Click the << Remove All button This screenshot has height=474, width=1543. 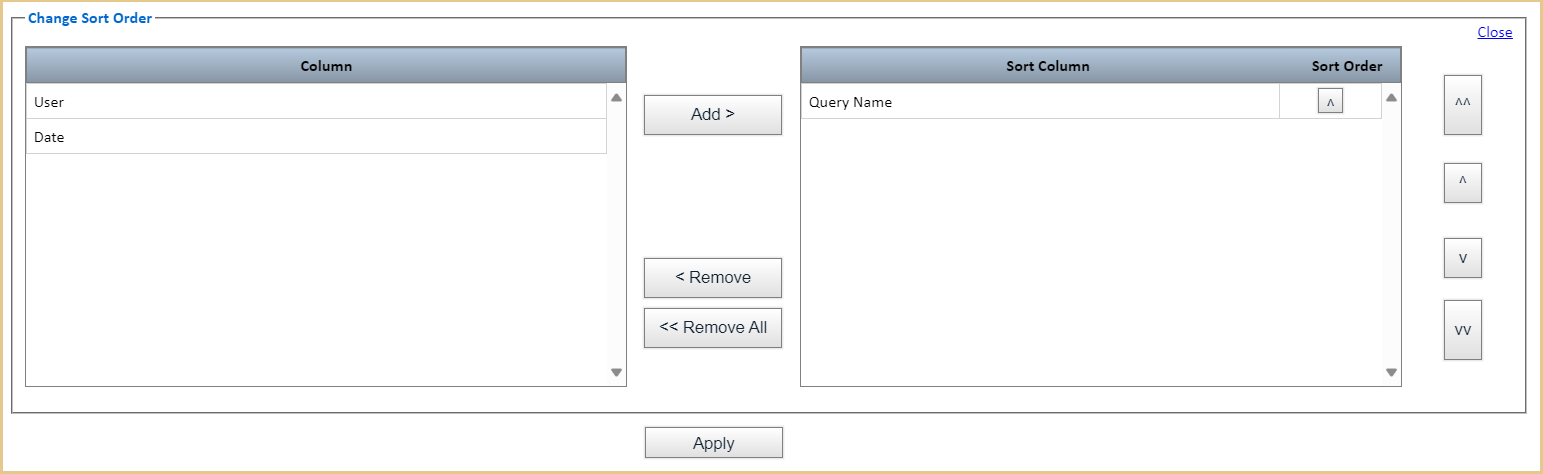713,328
